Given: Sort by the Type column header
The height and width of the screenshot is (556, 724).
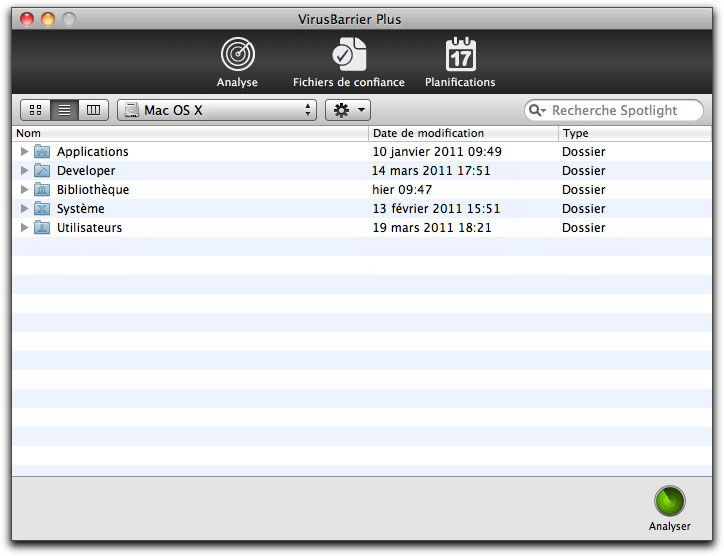Looking at the screenshot, I should pos(635,133).
